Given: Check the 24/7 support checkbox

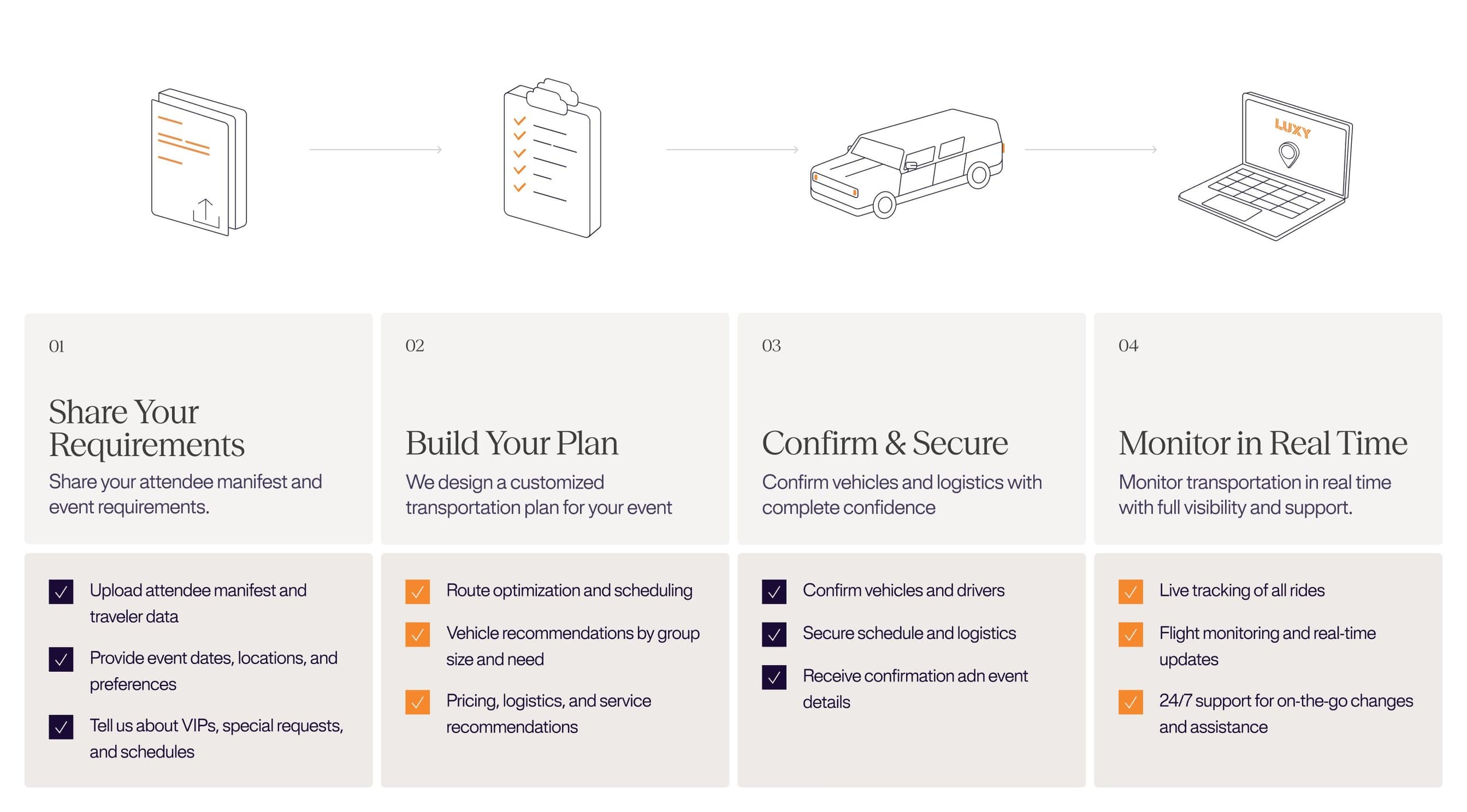Looking at the screenshot, I should [1130, 702].
